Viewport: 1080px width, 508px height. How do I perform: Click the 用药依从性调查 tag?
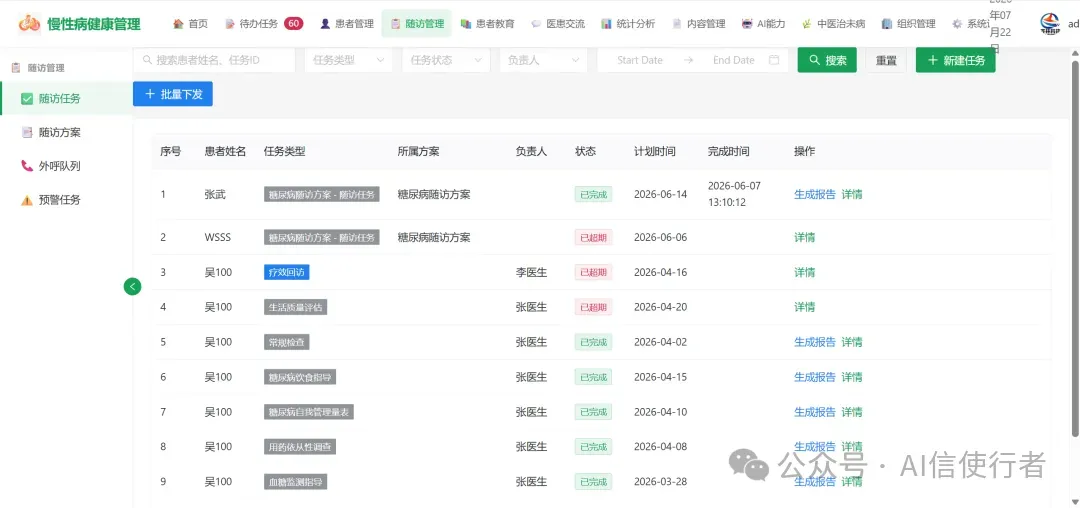click(x=300, y=447)
